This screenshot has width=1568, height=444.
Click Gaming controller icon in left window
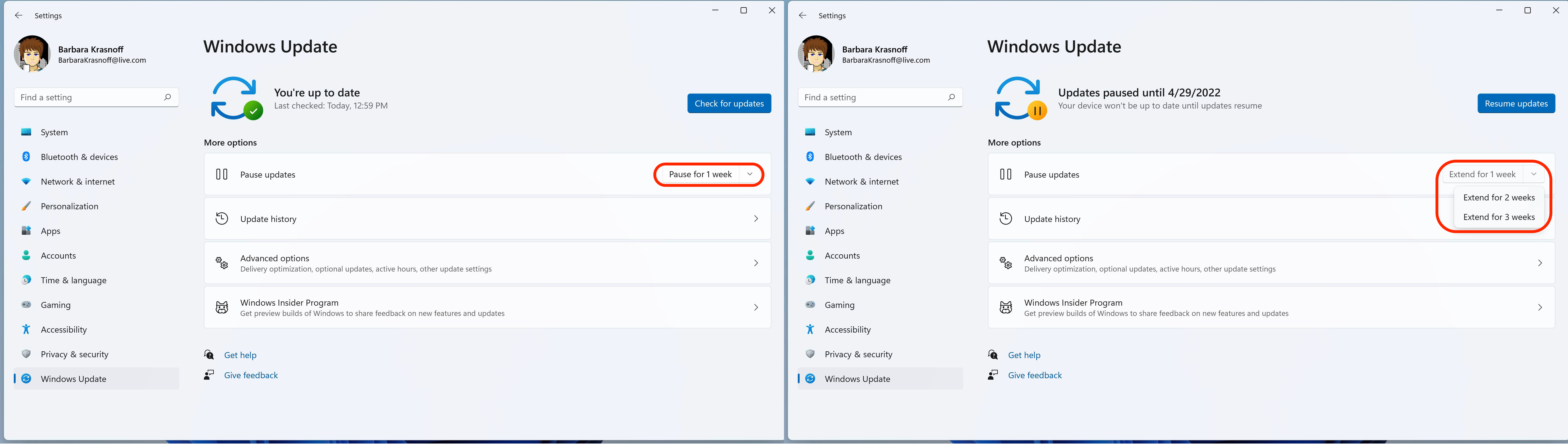(x=26, y=305)
